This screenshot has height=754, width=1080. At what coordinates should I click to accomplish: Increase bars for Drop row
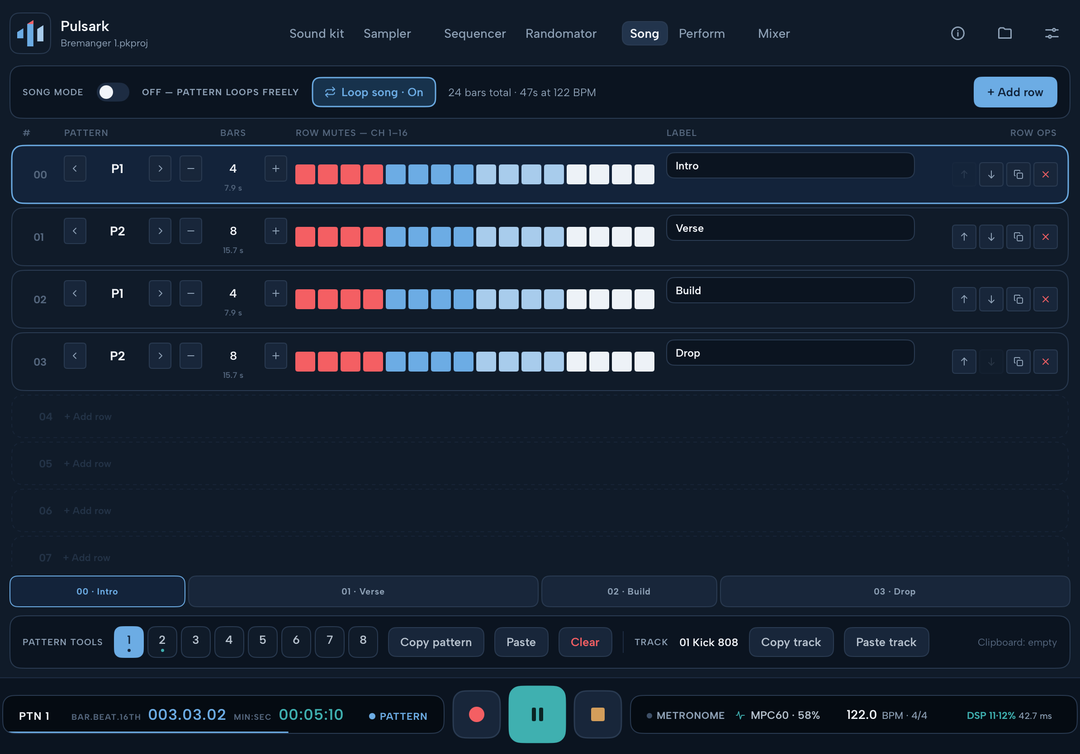pos(276,356)
